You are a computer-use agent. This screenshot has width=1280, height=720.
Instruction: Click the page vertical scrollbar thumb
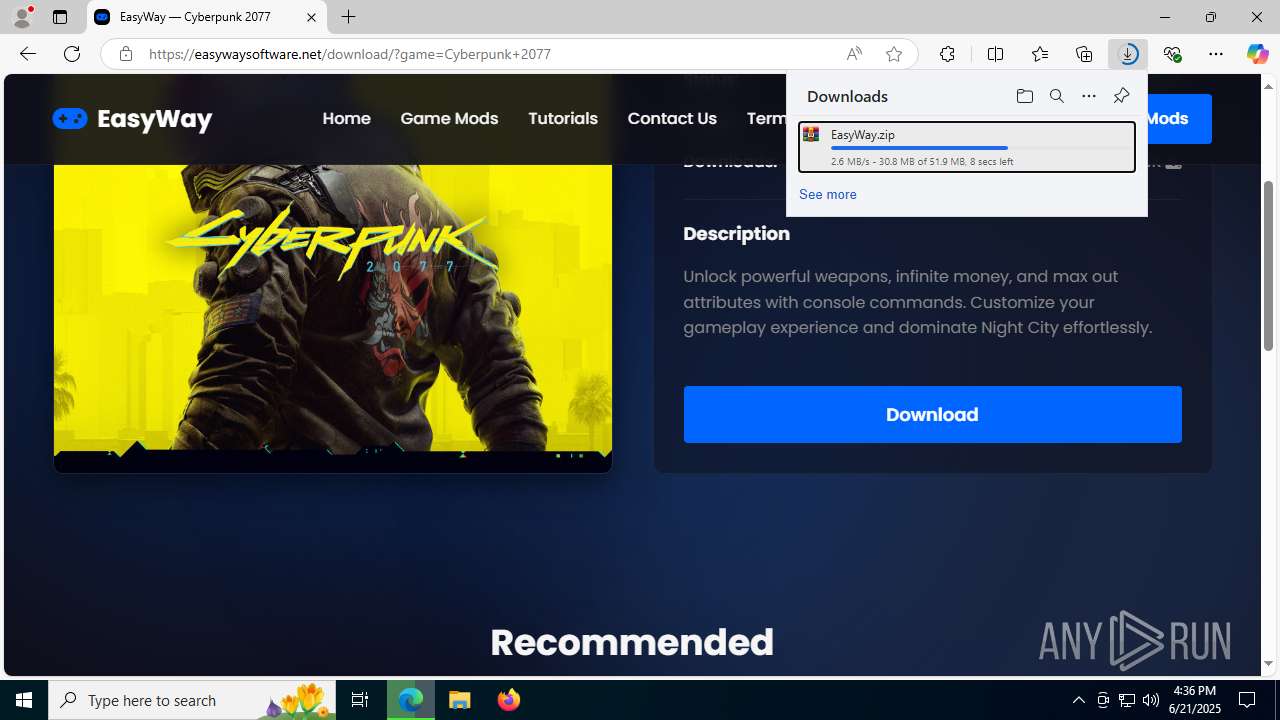(x=1268, y=266)
